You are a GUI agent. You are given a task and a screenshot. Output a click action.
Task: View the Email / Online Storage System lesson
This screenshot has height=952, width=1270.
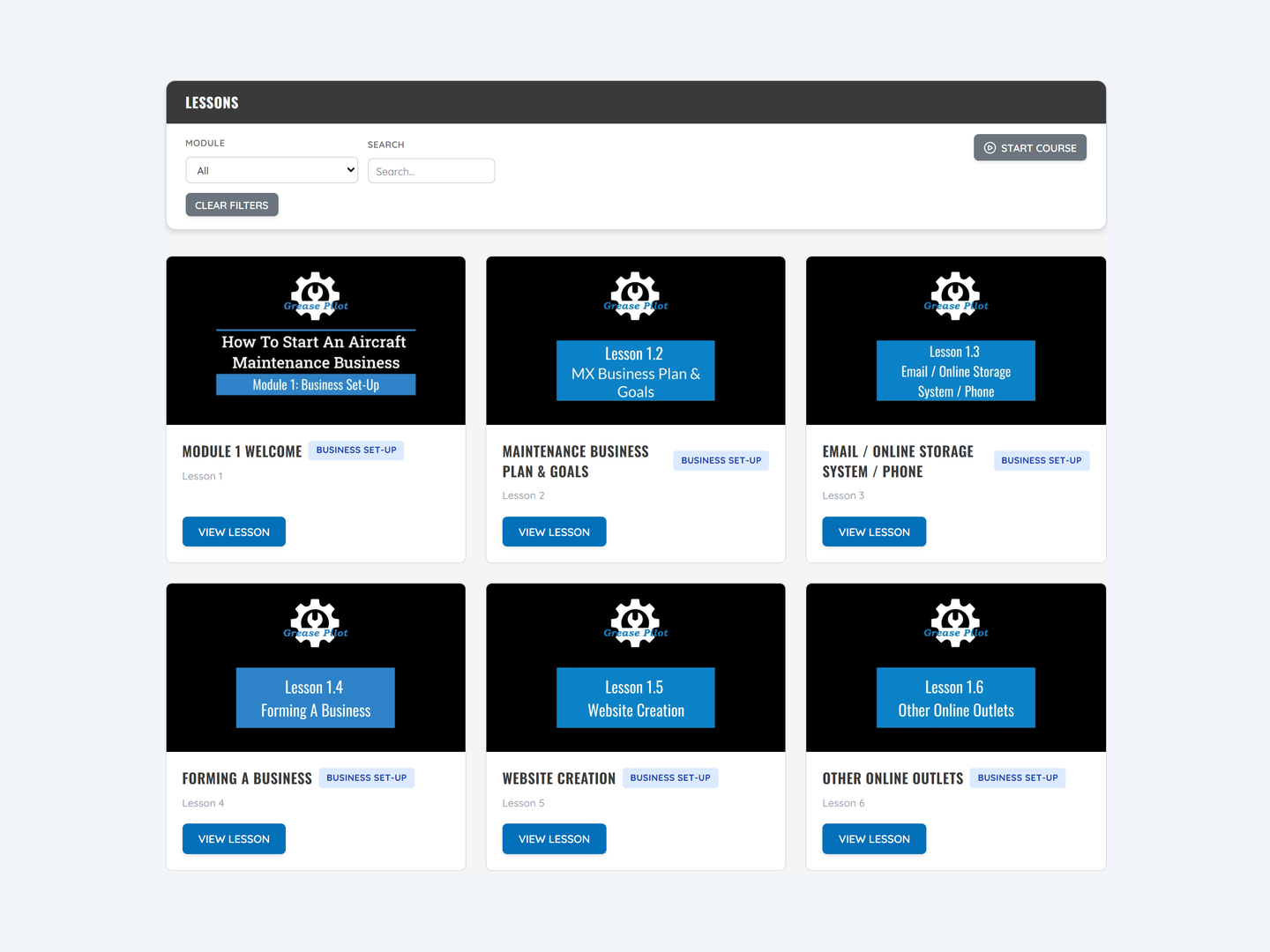874,532
